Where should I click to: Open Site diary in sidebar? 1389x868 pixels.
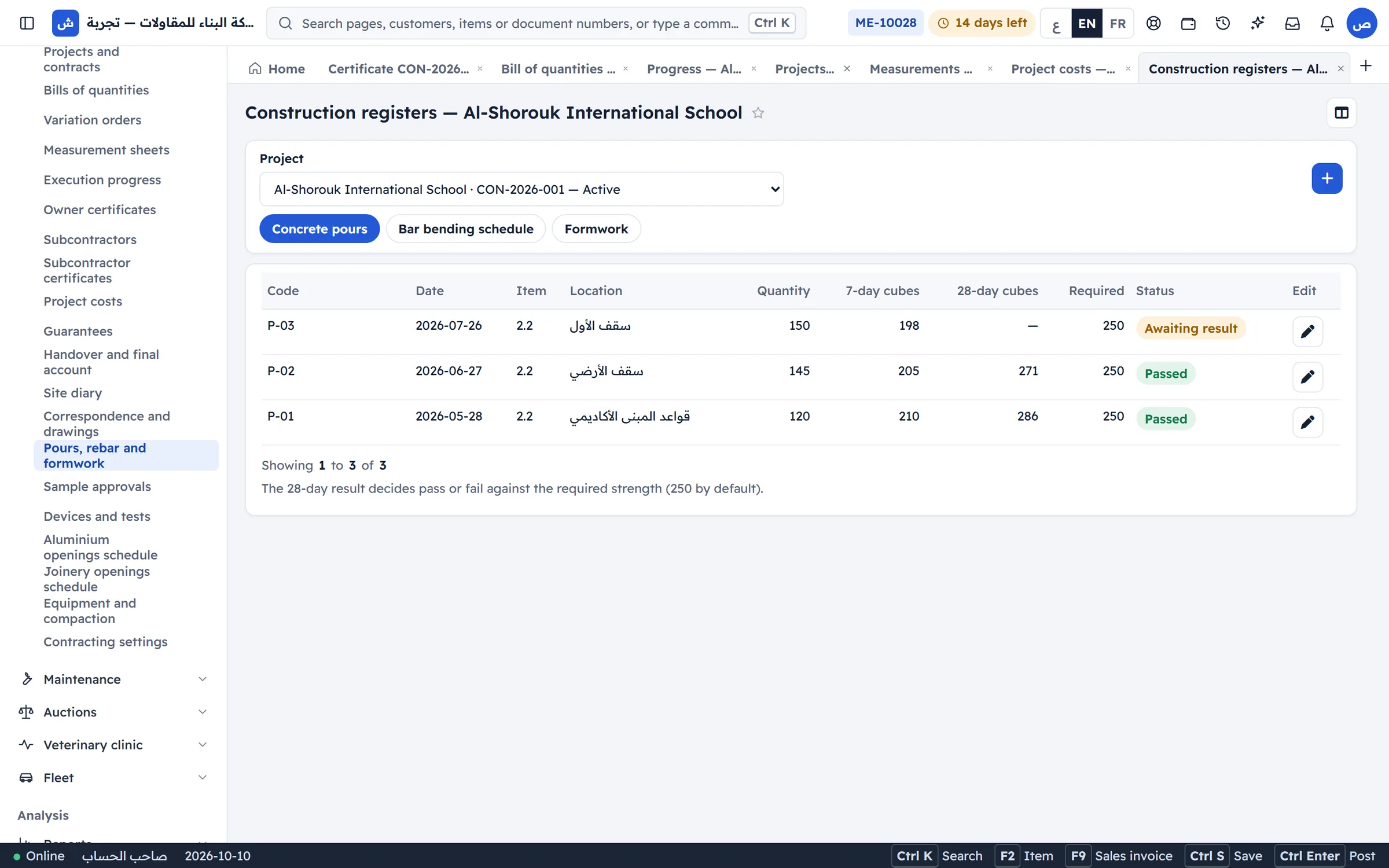click(x=72, y=393)
